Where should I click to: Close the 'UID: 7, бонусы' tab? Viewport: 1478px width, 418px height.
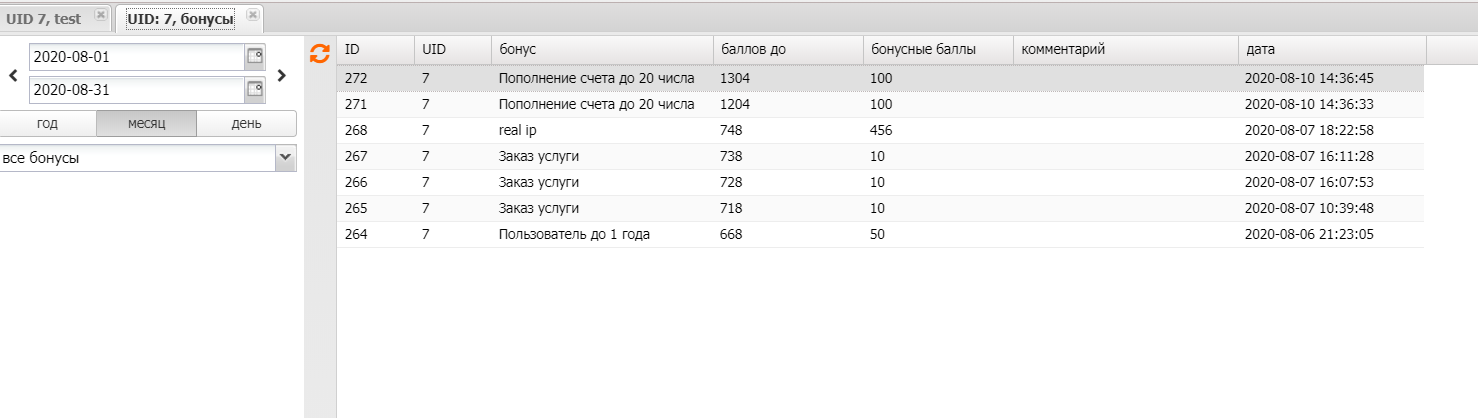point(253,15)
